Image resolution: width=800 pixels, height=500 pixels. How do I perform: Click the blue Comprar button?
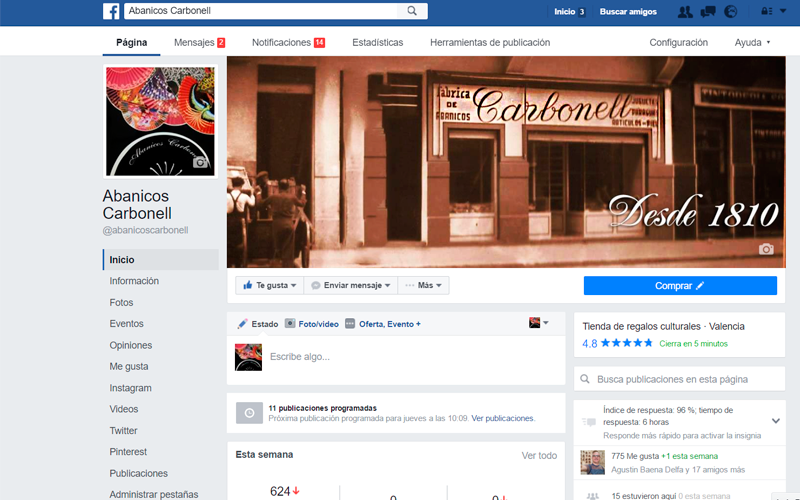680,286
